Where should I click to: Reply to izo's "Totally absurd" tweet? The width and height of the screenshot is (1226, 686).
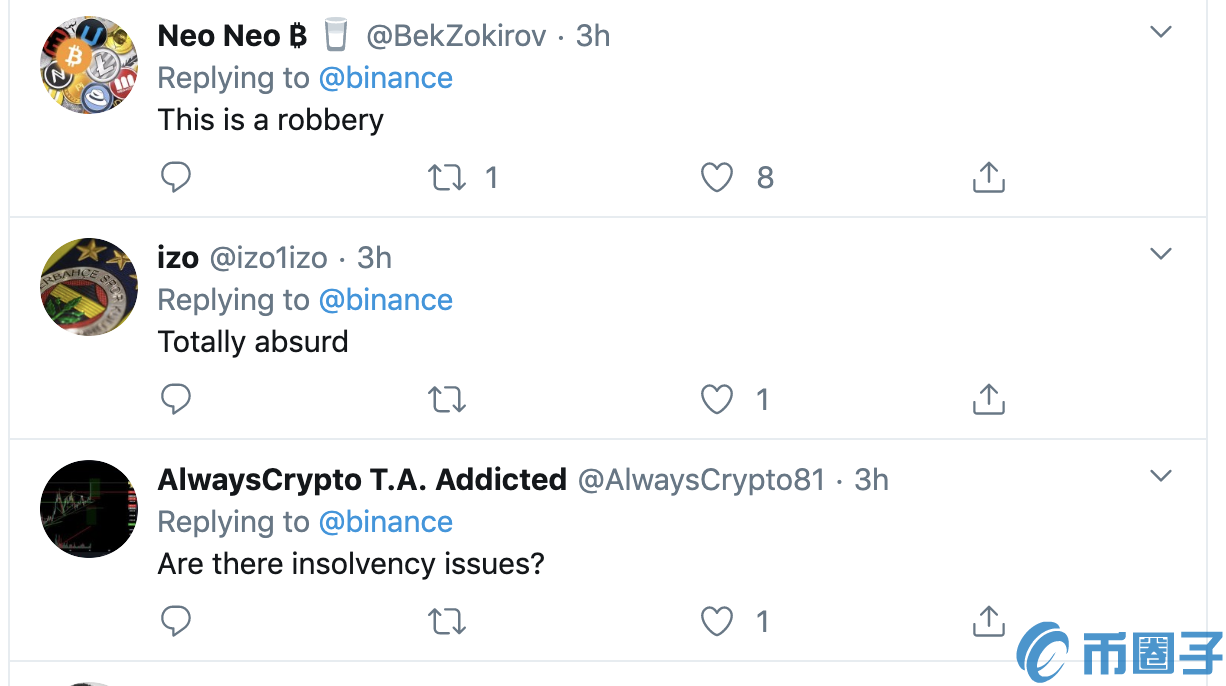click(x=176, y=400)
